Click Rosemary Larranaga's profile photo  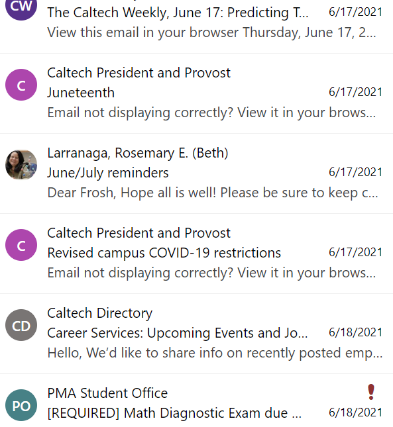point(21,165)
